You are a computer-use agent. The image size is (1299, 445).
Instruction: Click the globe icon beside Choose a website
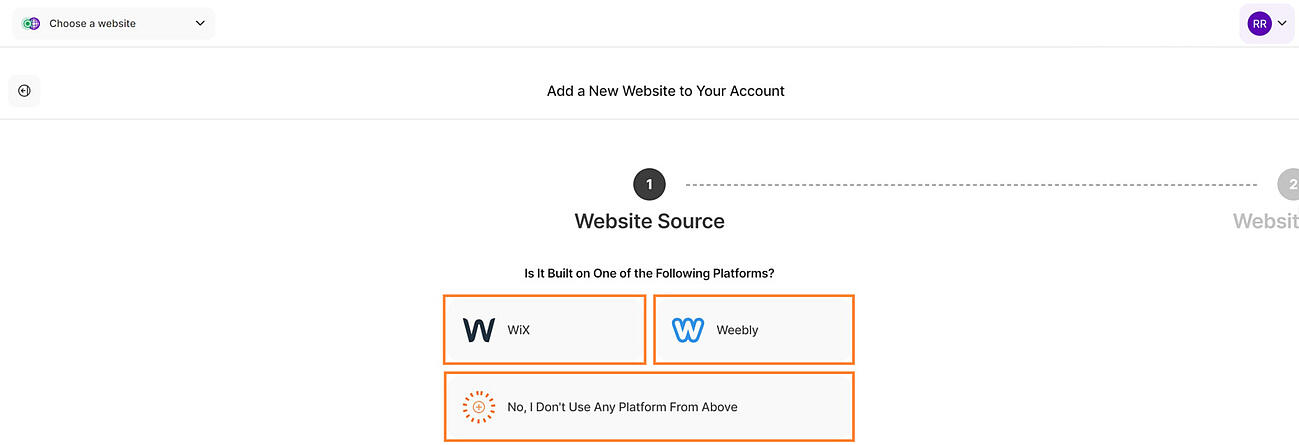pos(31,23)
